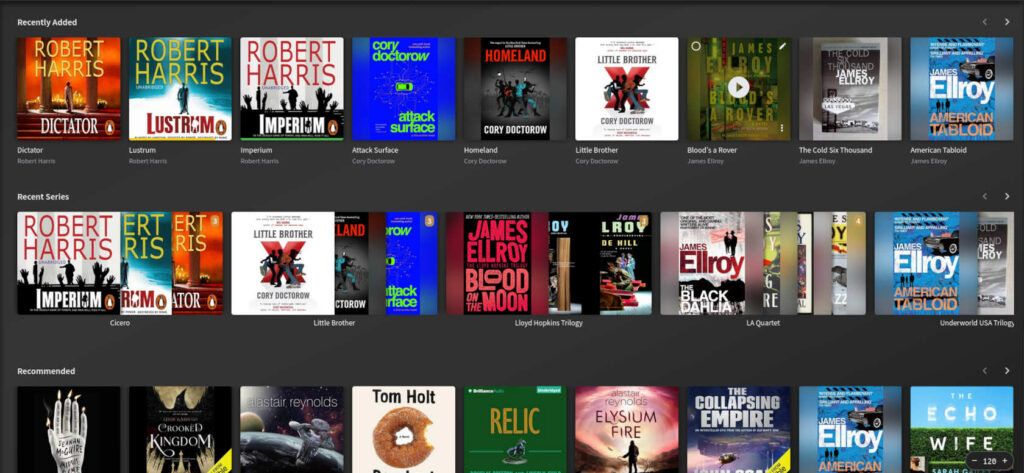1024x473 pixels.
Task: Open the skeleton hand candle cover
Action: coord(69,429)
